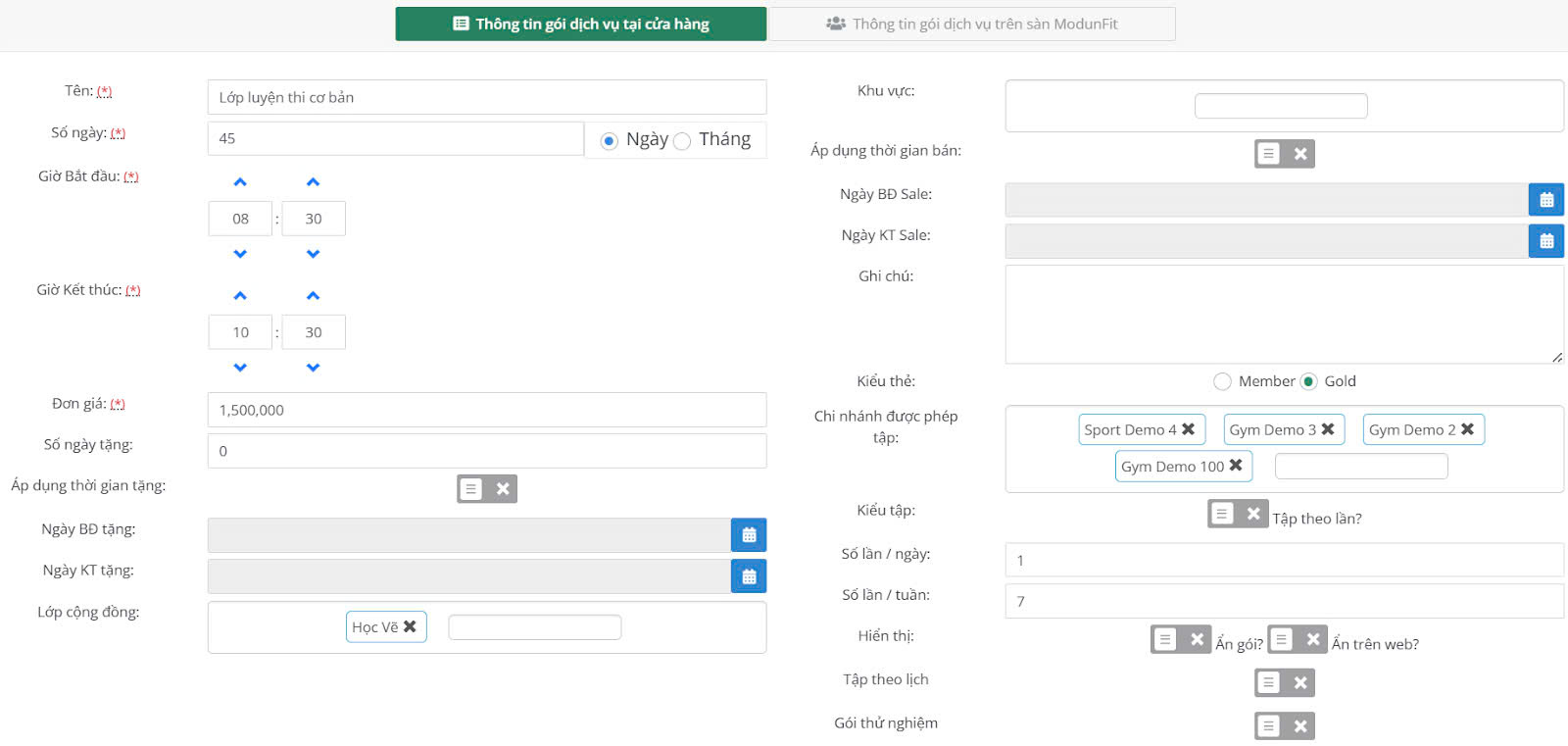Open calendar picker for Ngày KT tặng

point(749,576)
